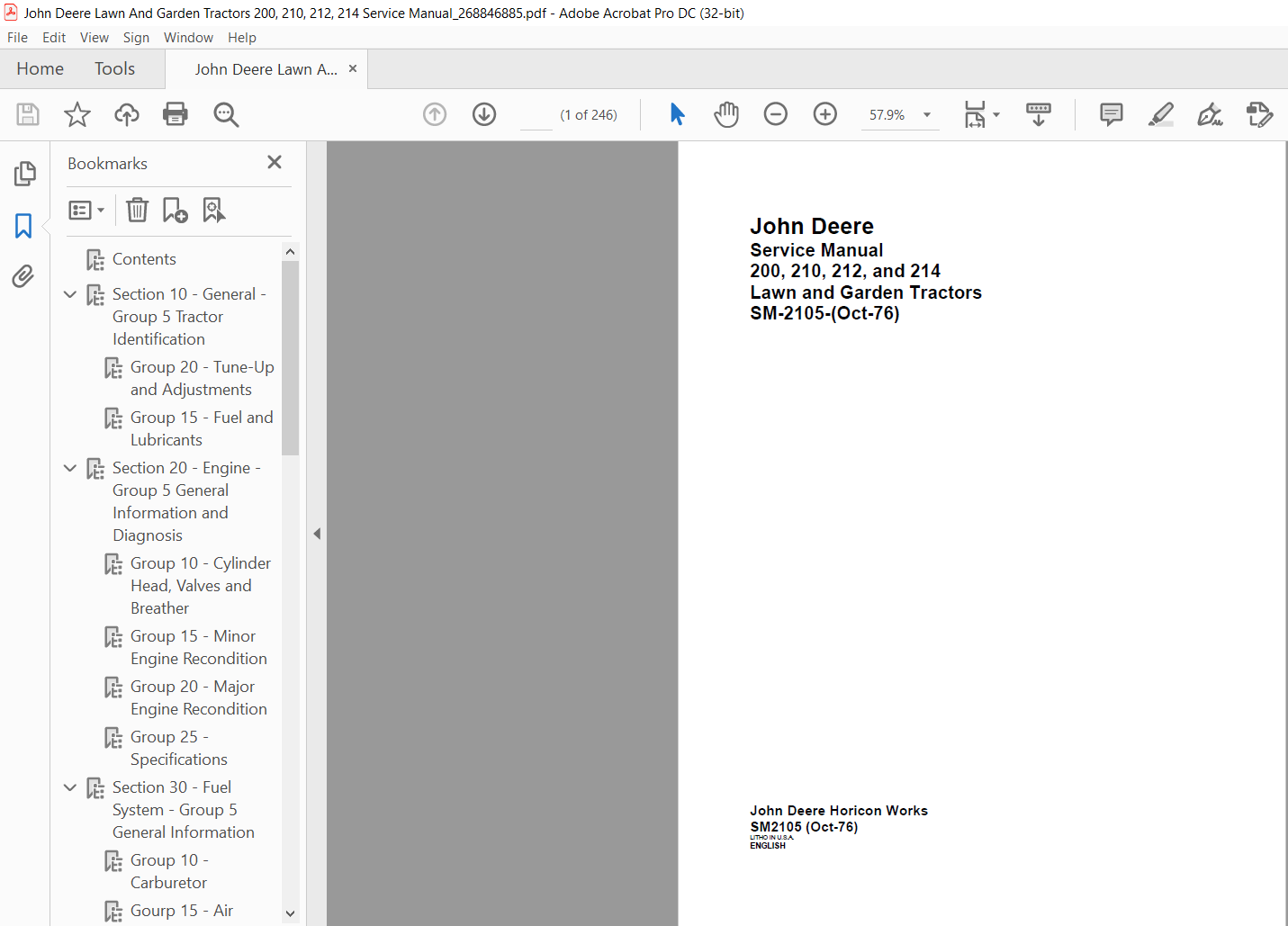Collapse the navigation pane arrow handle
The image size is (1288, 926).
[x=317, y=534]
